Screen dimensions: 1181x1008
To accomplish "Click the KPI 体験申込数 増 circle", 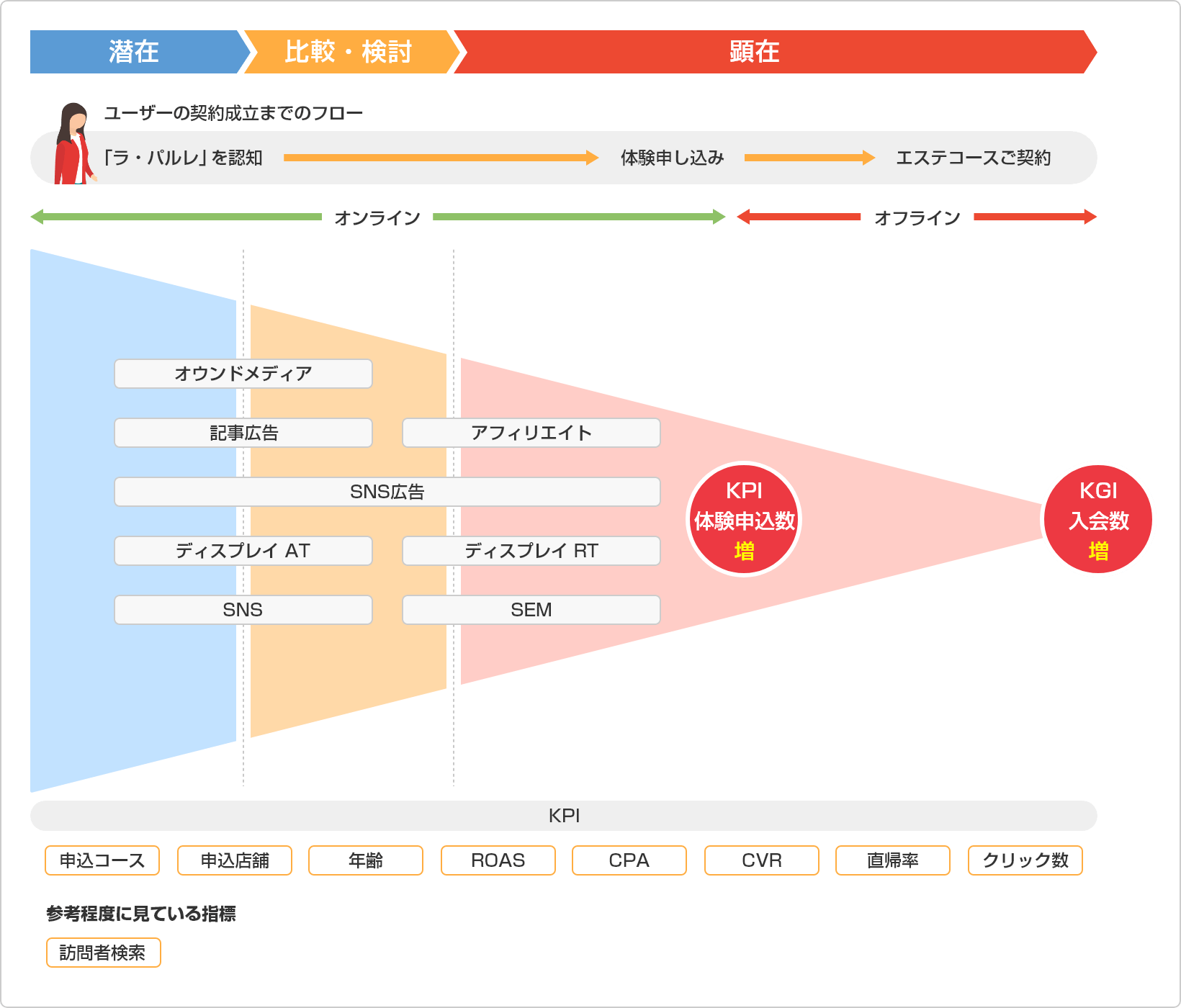I will tap(744, 519).
